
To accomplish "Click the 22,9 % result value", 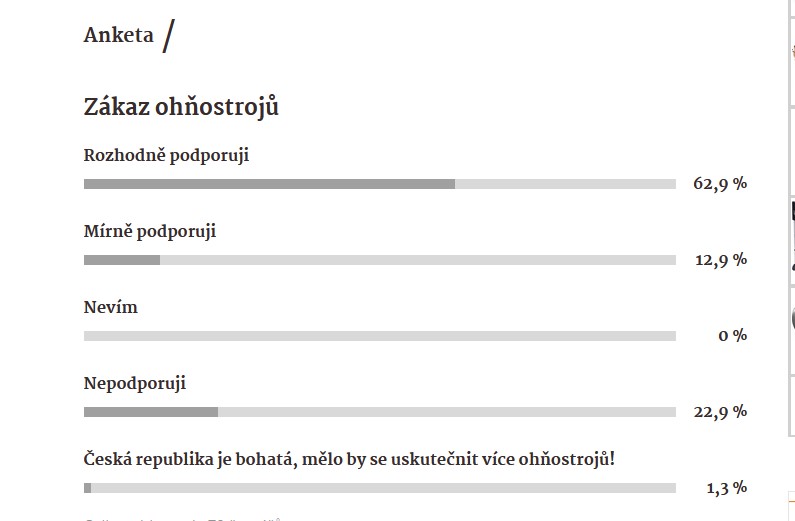I will pos(720,412).
